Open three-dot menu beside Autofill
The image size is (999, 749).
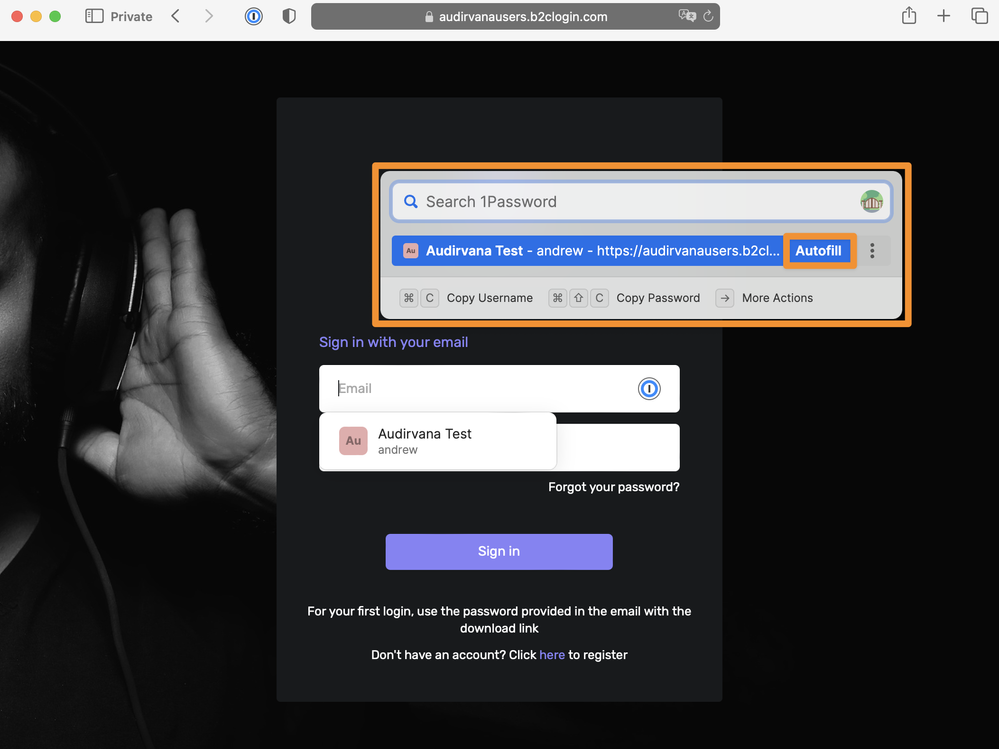point(873,251)
